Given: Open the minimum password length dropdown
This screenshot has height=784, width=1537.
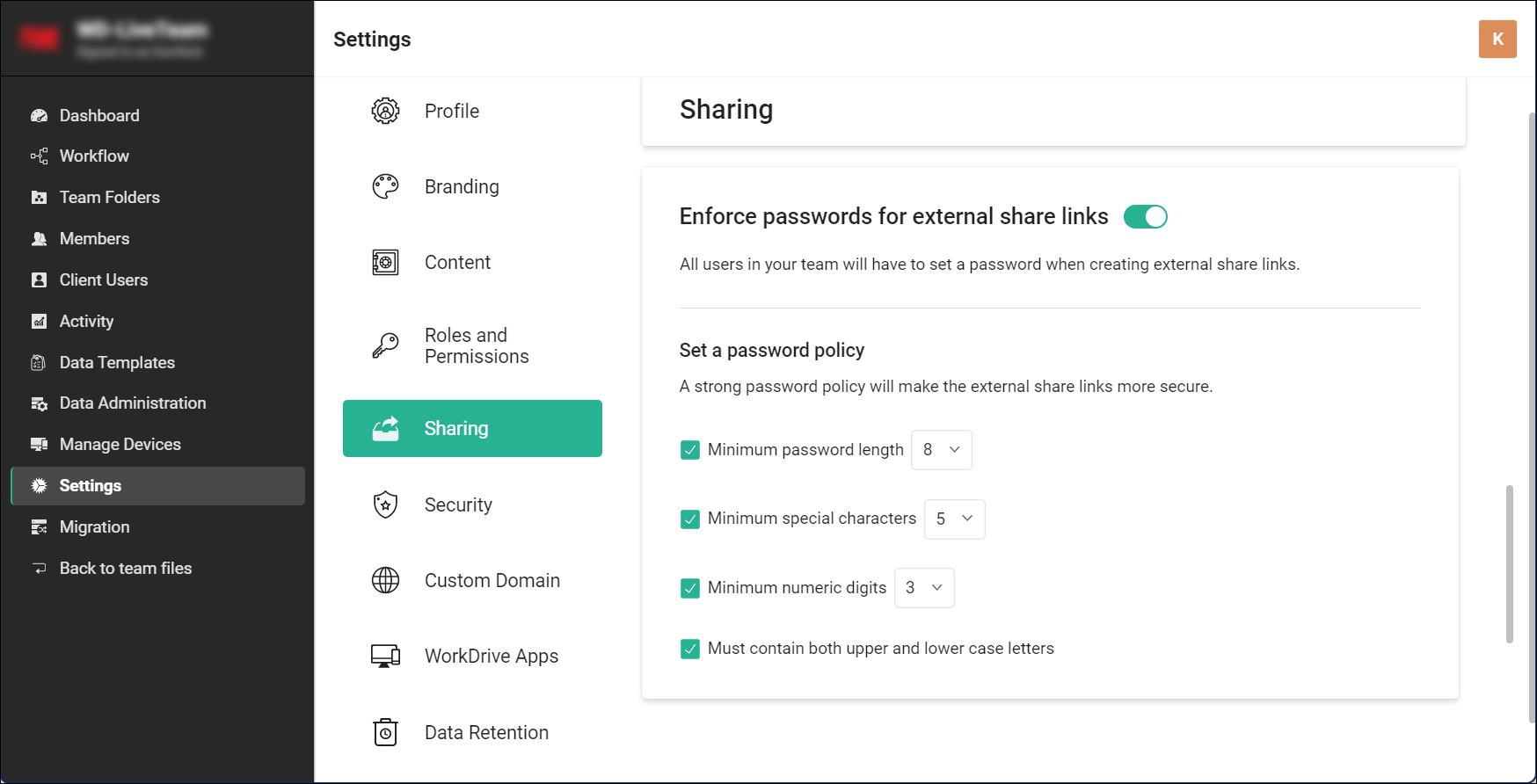Looking at the screenshot, I should pos(941,450).
